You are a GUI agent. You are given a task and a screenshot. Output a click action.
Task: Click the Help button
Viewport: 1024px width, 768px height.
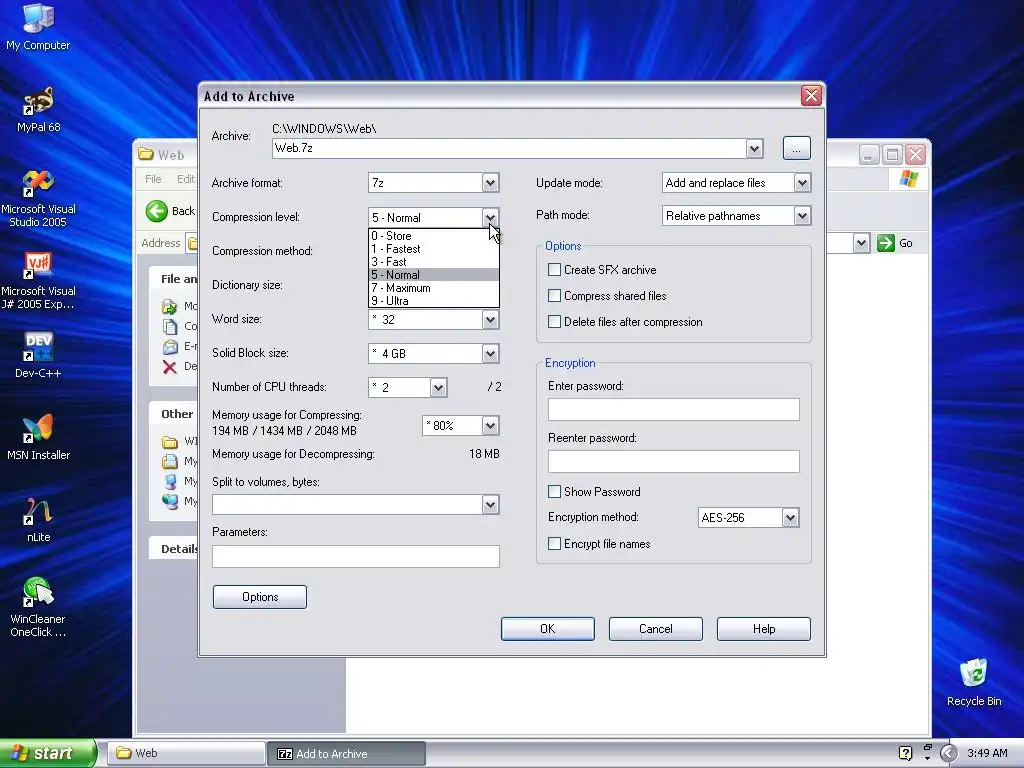click(x=763, y=629)
